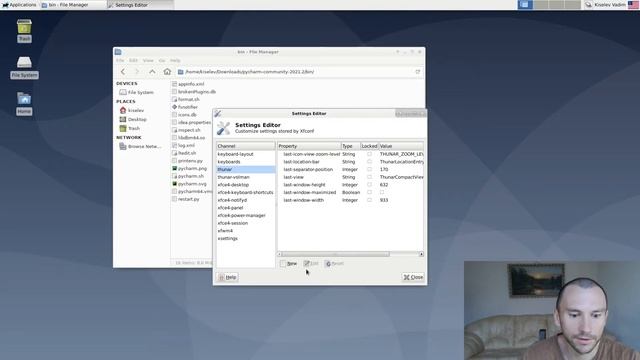Select xsettings channel
640x360 pixels.
(246, 238)
